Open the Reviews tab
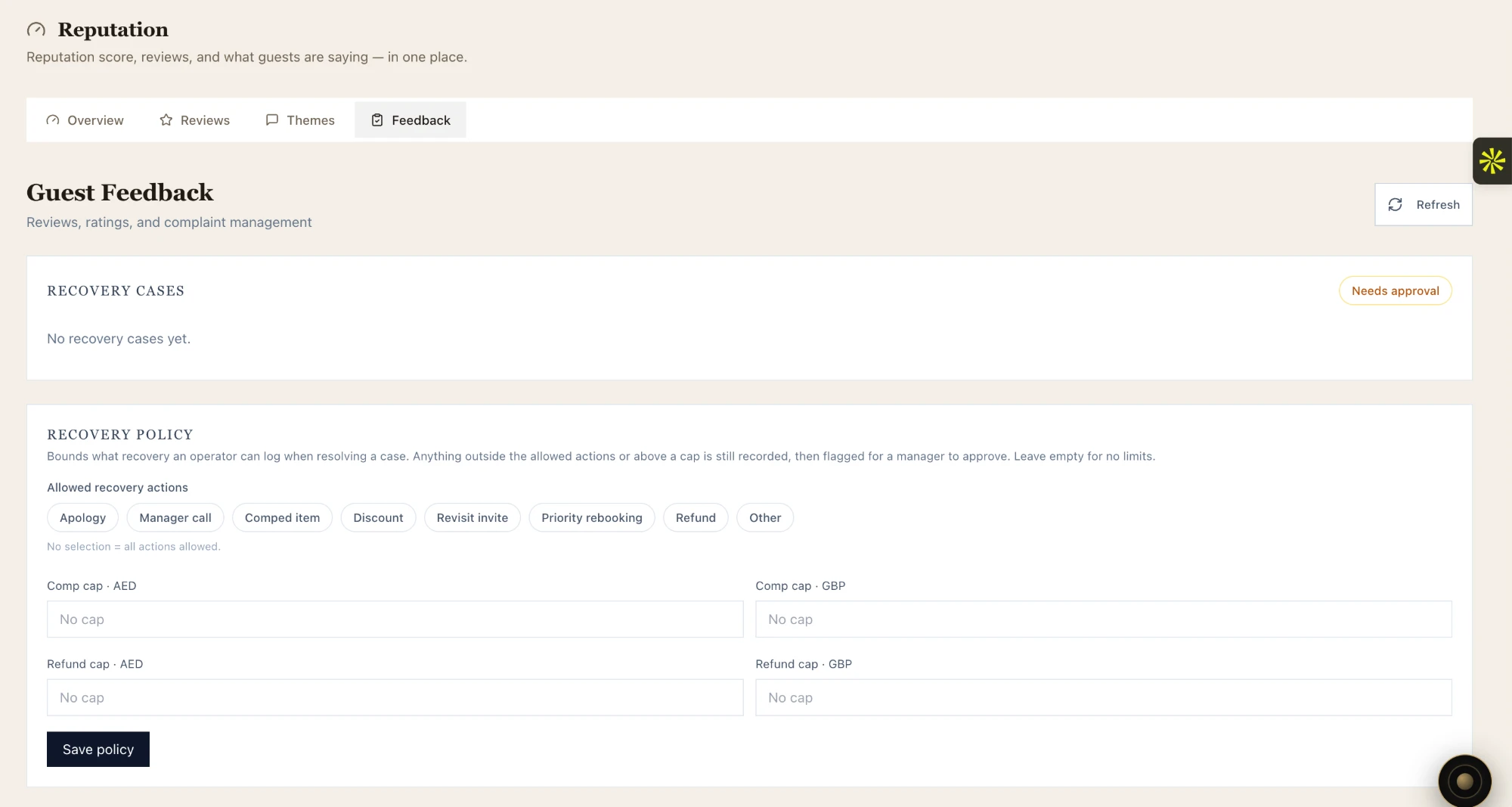Viewport: 1512px width, 807px height. pyautogui.click(x=194, y=120)
